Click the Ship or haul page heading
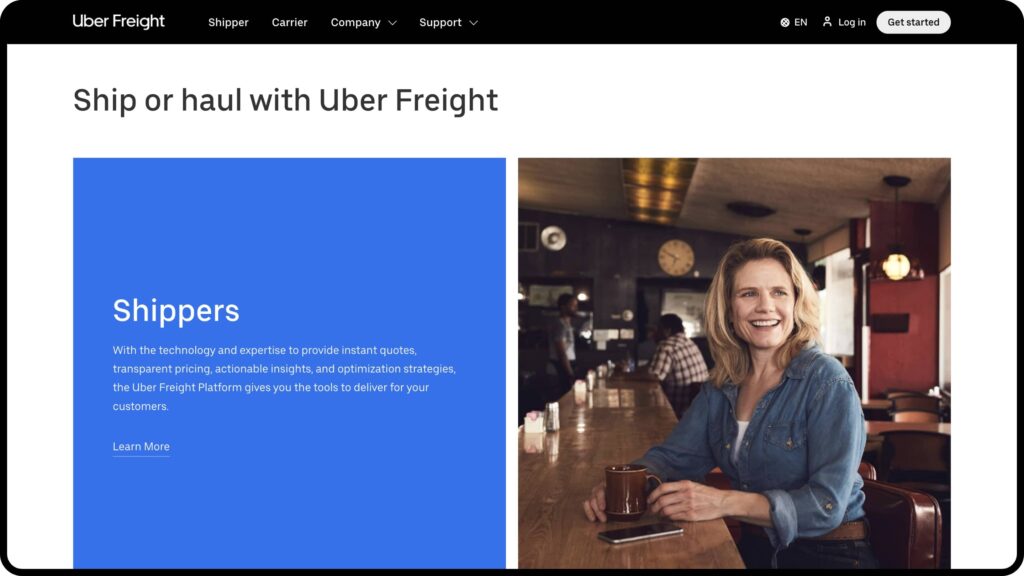Image resolution: width=1024 pixels, height=576 pixels. pyautogui.click(x=285, y=101)
